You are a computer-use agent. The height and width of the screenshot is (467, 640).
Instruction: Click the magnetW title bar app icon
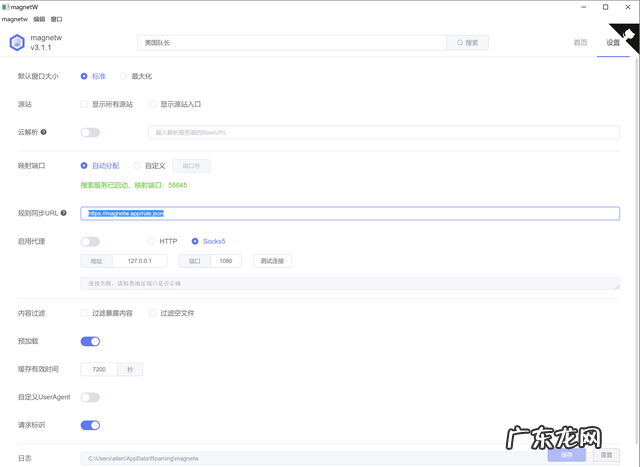5,7
